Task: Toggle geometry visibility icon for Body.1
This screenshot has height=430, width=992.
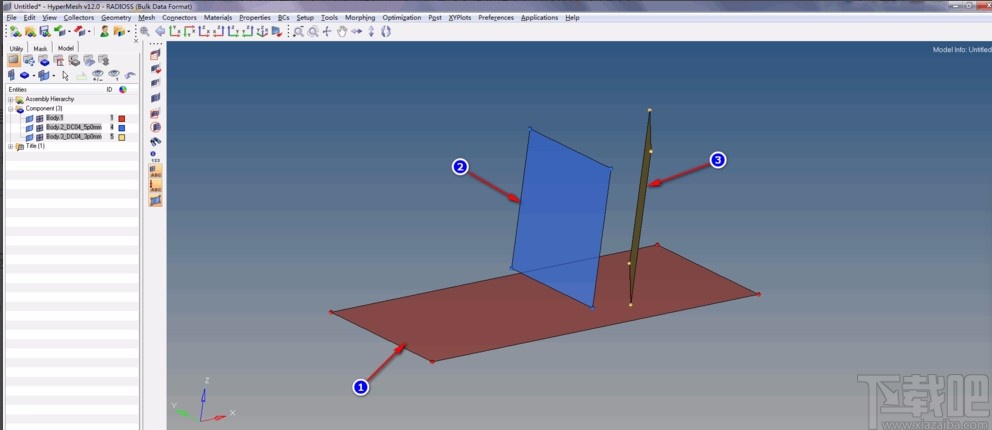Action: pyautogui.click(x=30, y=118)
